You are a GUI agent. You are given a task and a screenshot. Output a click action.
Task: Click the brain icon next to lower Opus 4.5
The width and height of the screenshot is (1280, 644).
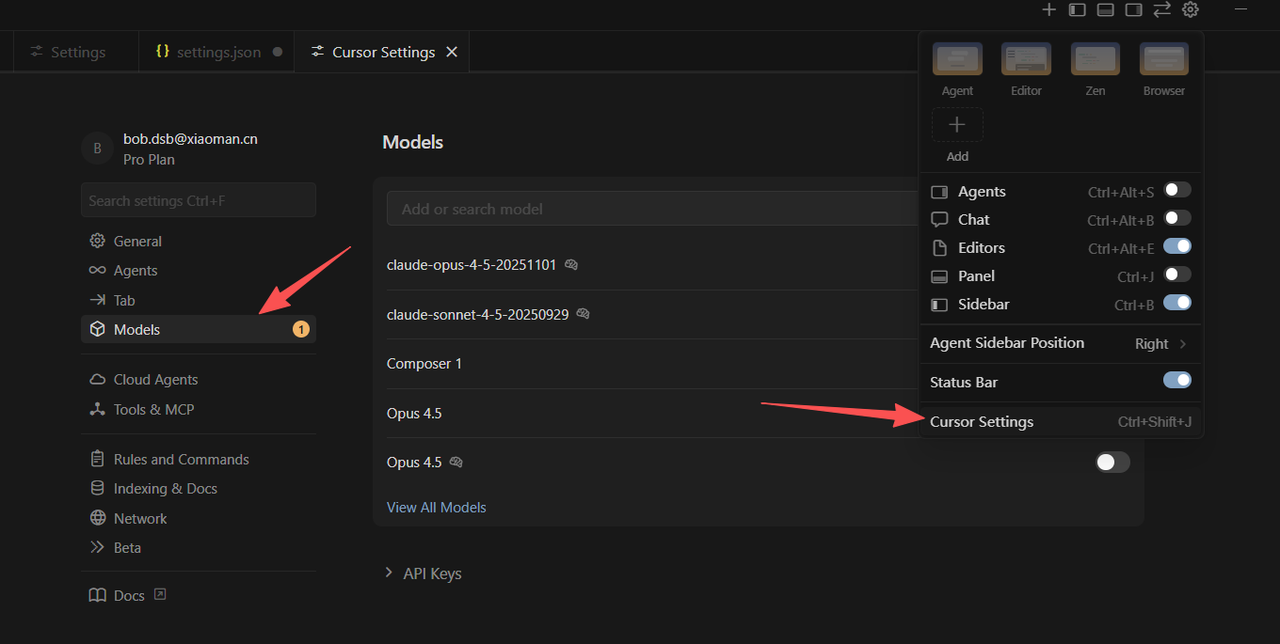click(x=456, y=462)
